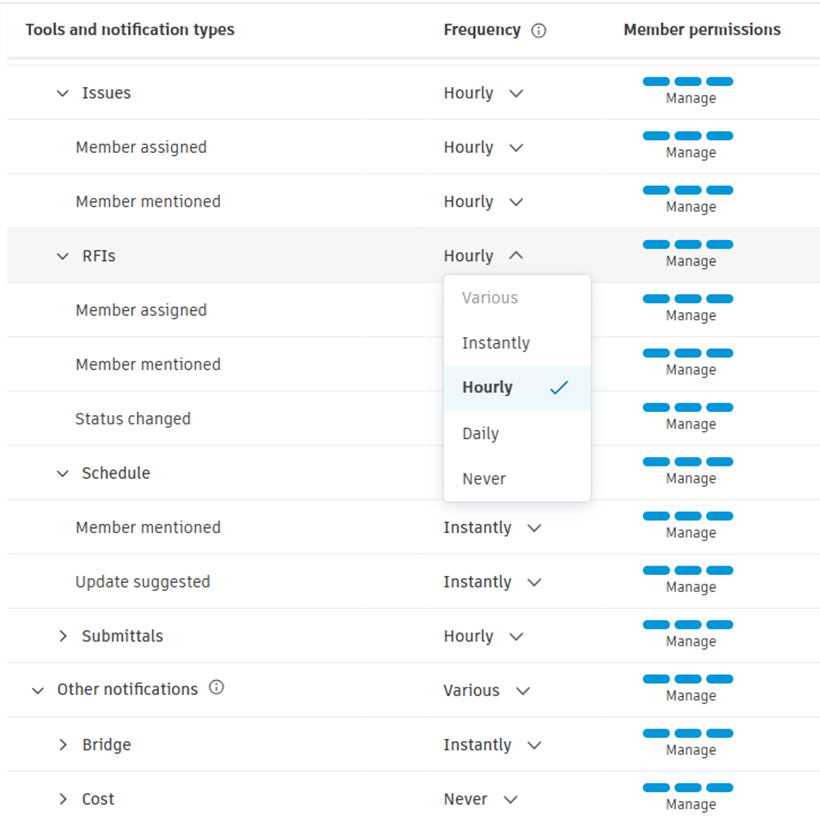Open the Frequency column info tooltip

pos(539,30)
